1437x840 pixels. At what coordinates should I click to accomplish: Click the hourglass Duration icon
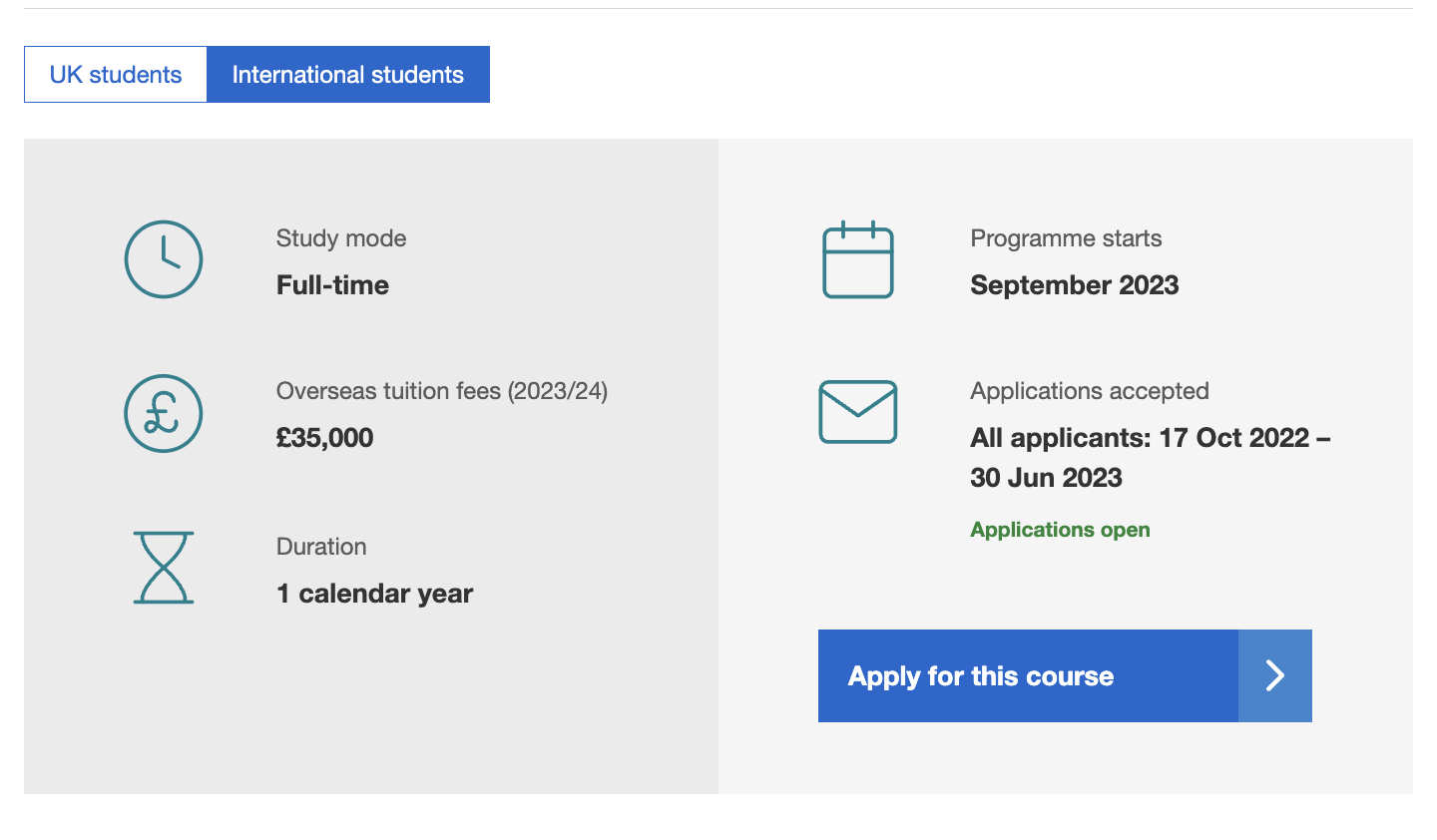tap(163, 569)
